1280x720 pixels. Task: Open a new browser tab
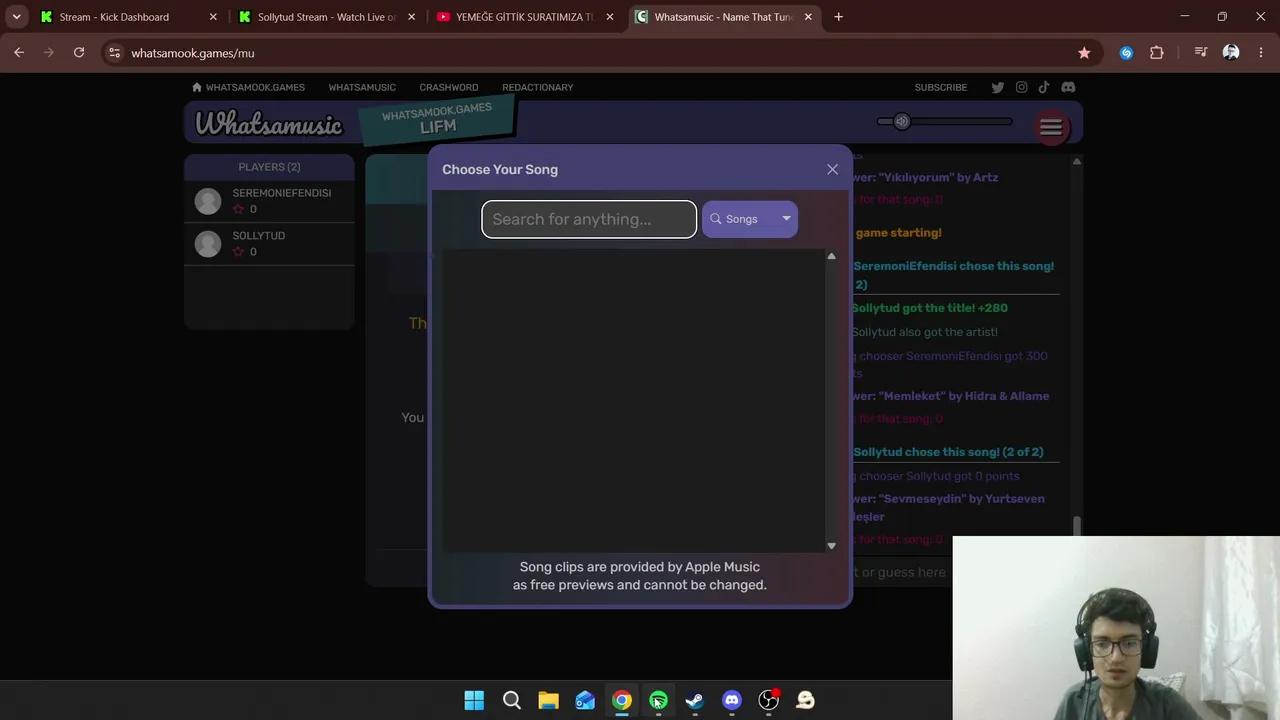[x=838, y=17]
